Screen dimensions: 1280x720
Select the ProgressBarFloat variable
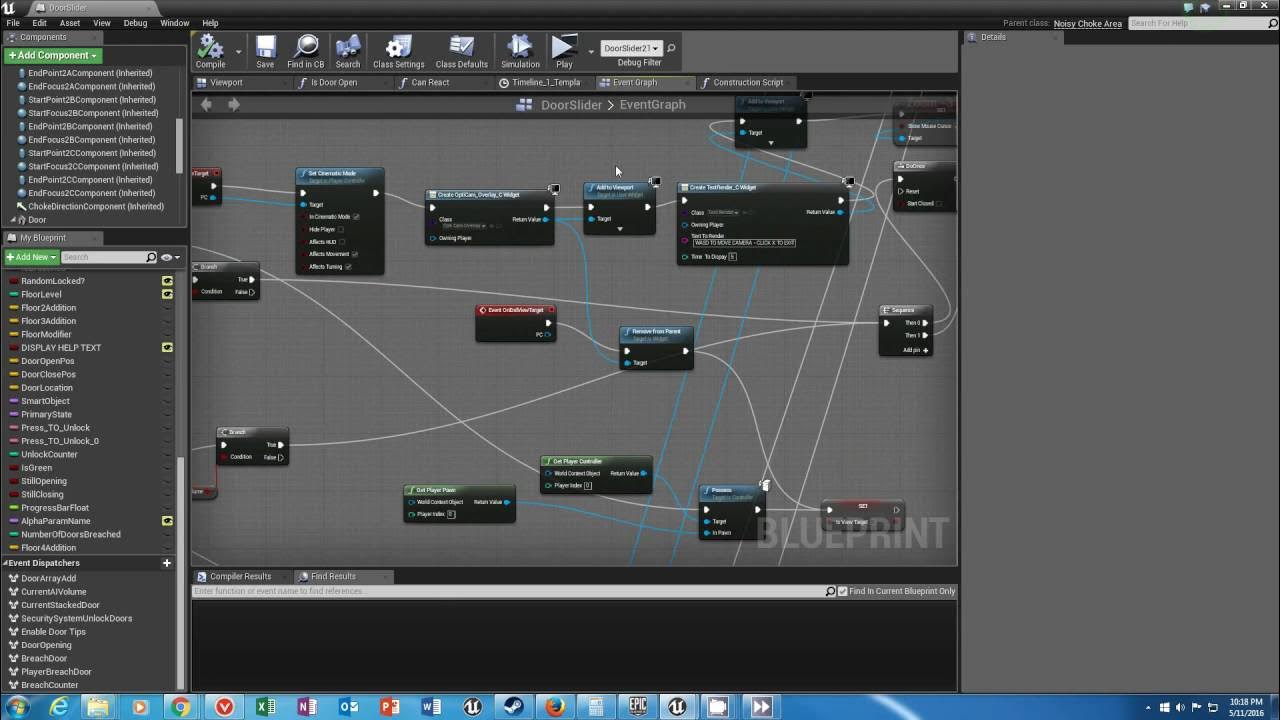coord(55,508)
